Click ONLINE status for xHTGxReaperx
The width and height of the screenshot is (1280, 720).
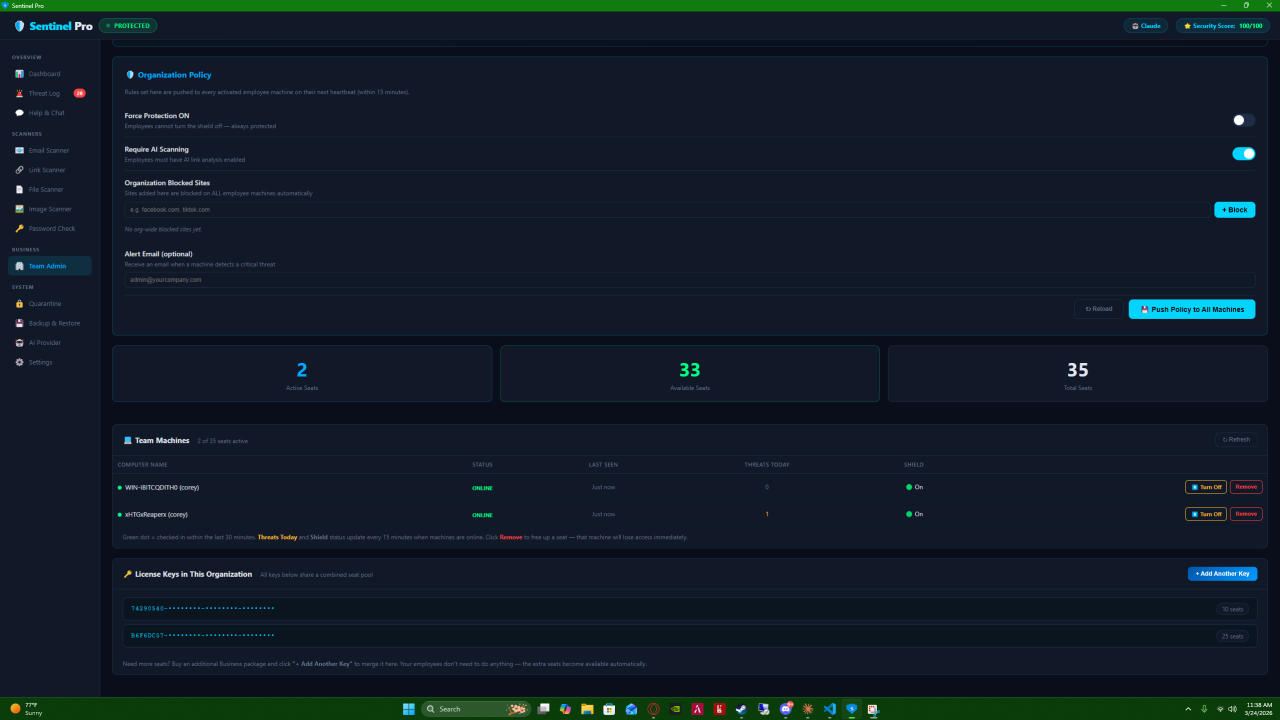482,515
